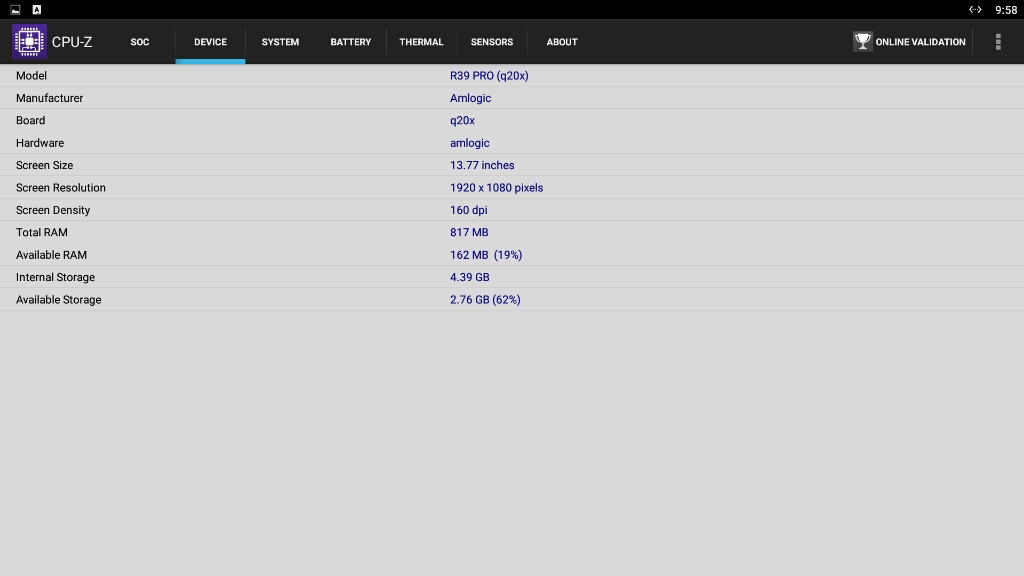Viewport: 1024px width, 576px height.
Task: Select the 'Model' row label
Action: click(31, 76)
